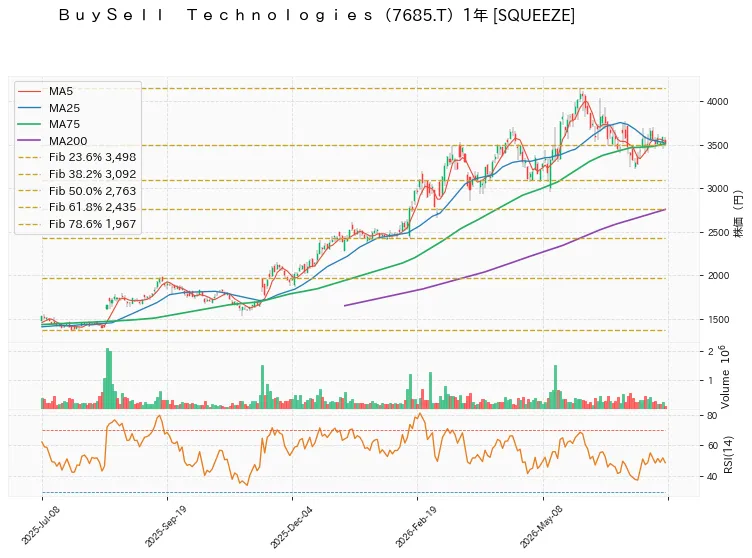Click the volume axis value 1

710,380
